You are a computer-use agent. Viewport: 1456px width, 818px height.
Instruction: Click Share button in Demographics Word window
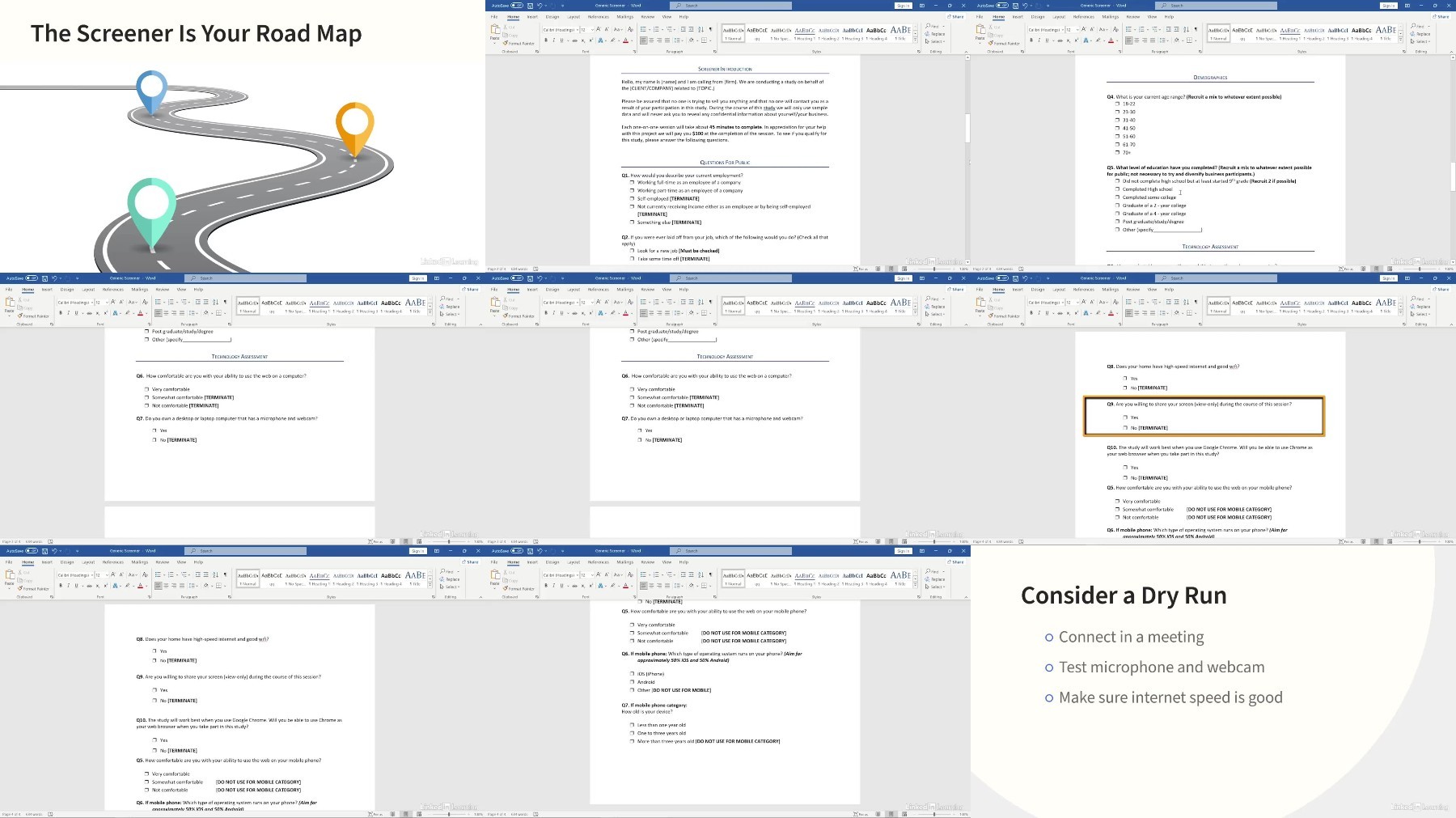[x=1441, y=16]
